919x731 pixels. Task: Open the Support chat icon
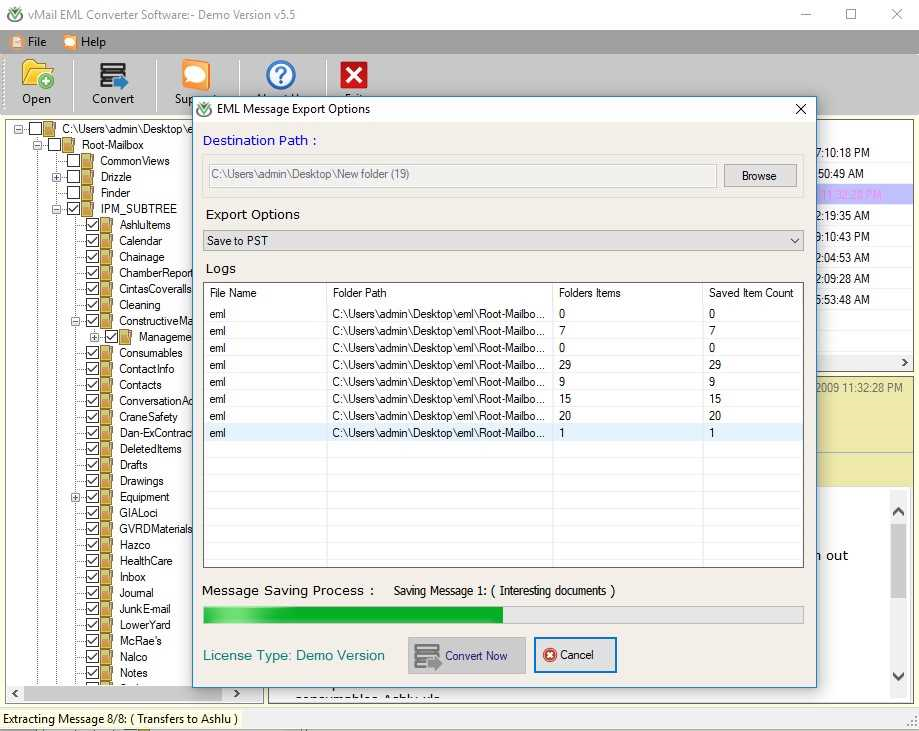[x=195, y=76]
